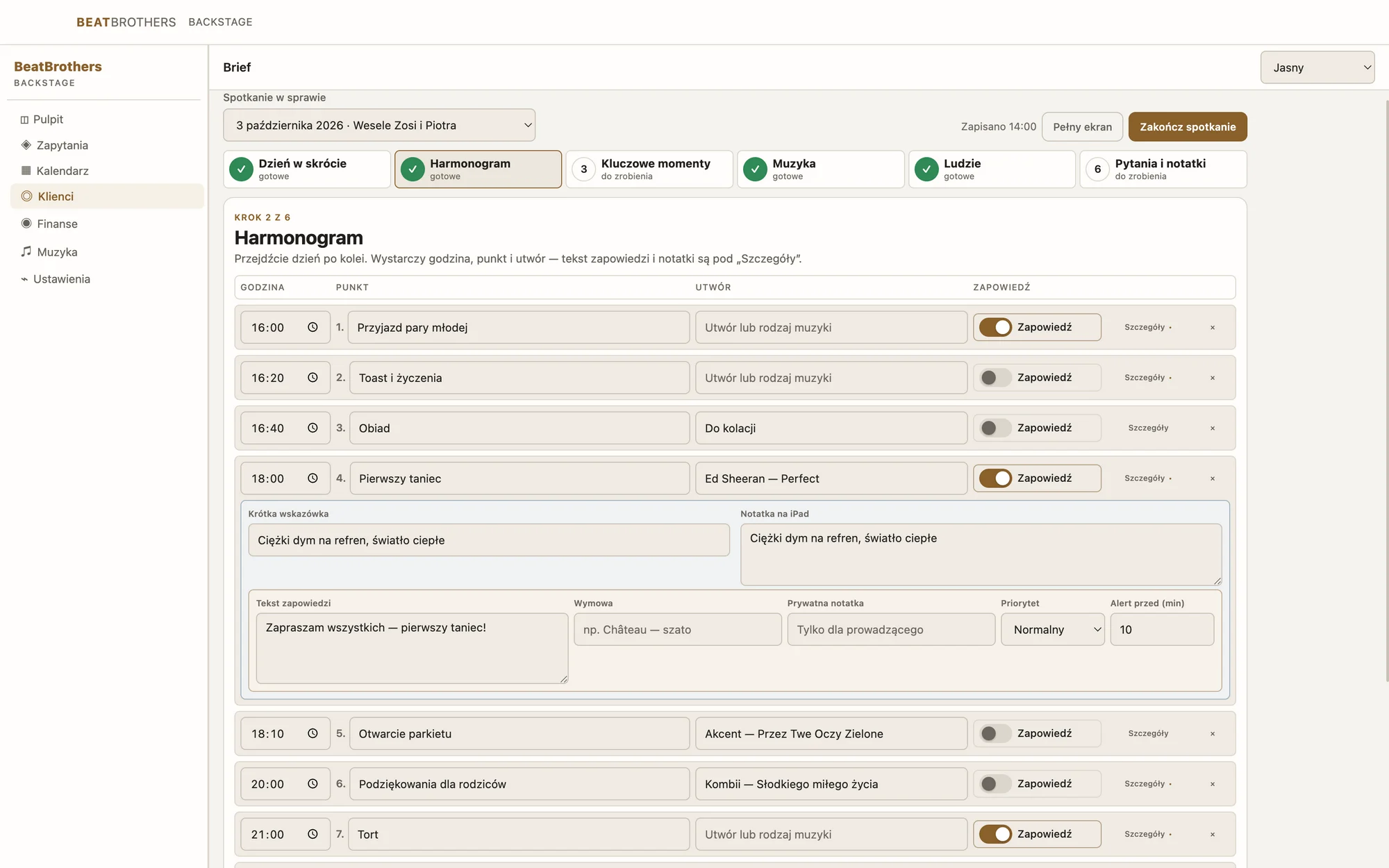The height and width of the screenshot is (868, 1389).
Task: Open the meeting selector Wesele Zosi i Piotra
Action: click(x=379, y=125)
